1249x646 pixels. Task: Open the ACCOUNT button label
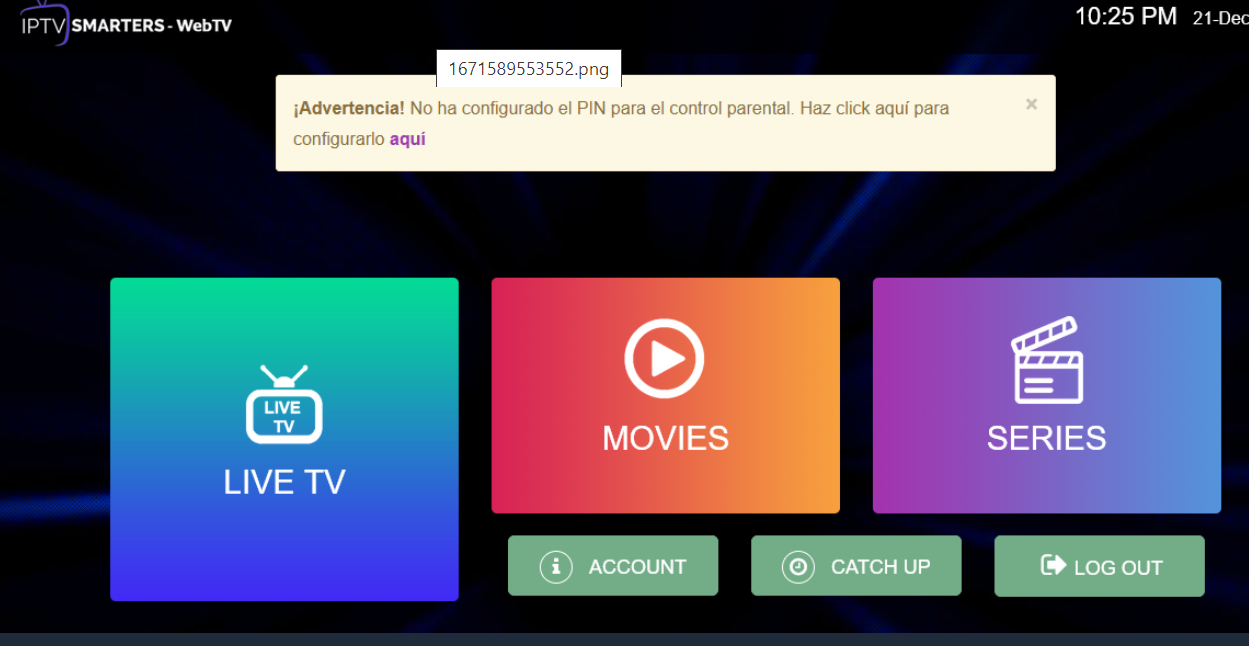[637, 567]
